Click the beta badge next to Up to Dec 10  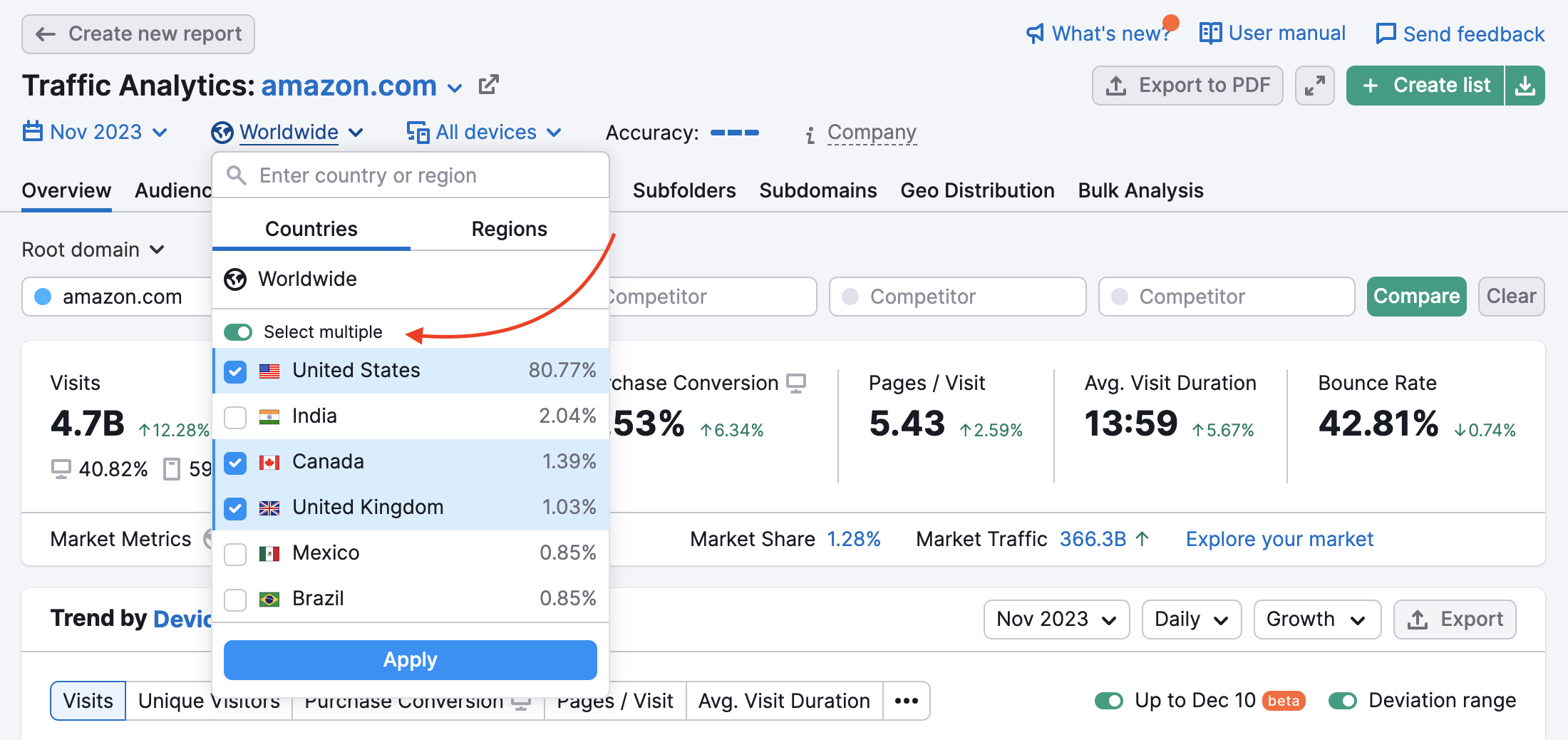[x=1284, y=701]
